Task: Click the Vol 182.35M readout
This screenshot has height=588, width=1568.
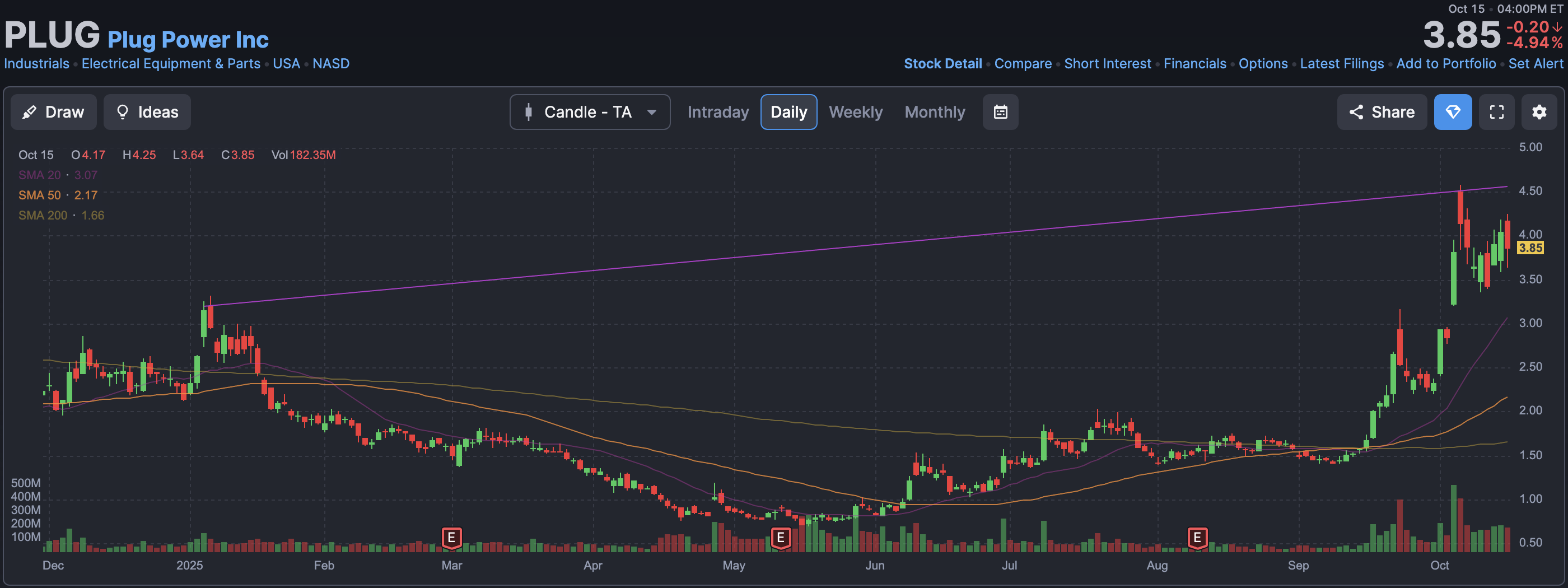Action: coord(303,155)
